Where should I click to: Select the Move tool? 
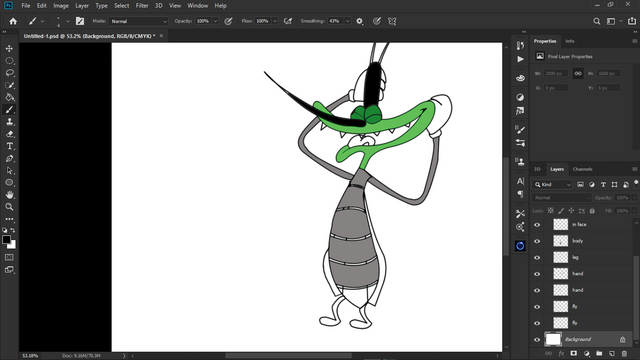click(9, 49)
